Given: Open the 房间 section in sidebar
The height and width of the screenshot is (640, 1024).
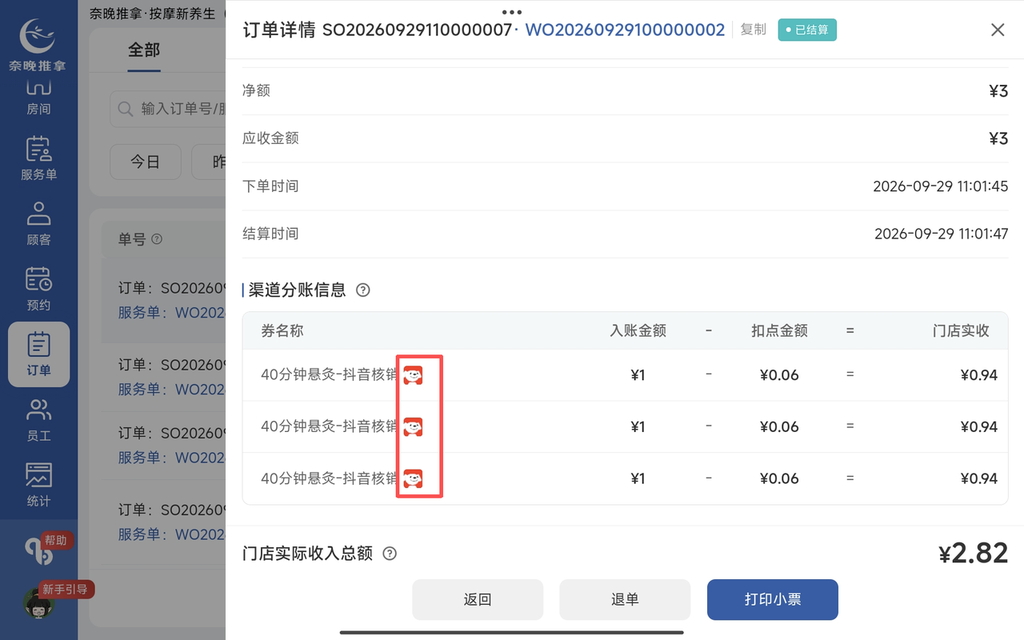Looking at the screenshot, I should coord(39,97).
